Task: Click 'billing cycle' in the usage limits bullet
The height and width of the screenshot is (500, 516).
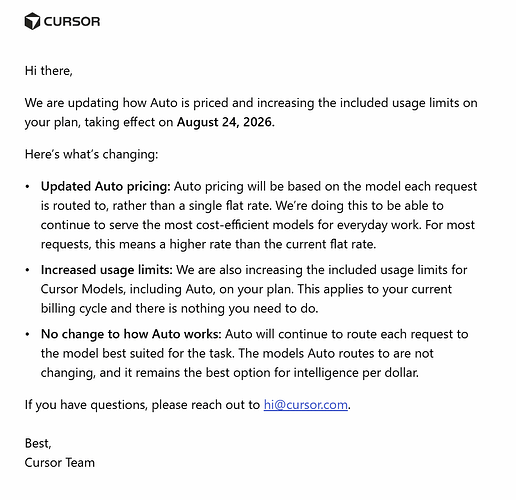Action: pos(74,308)
